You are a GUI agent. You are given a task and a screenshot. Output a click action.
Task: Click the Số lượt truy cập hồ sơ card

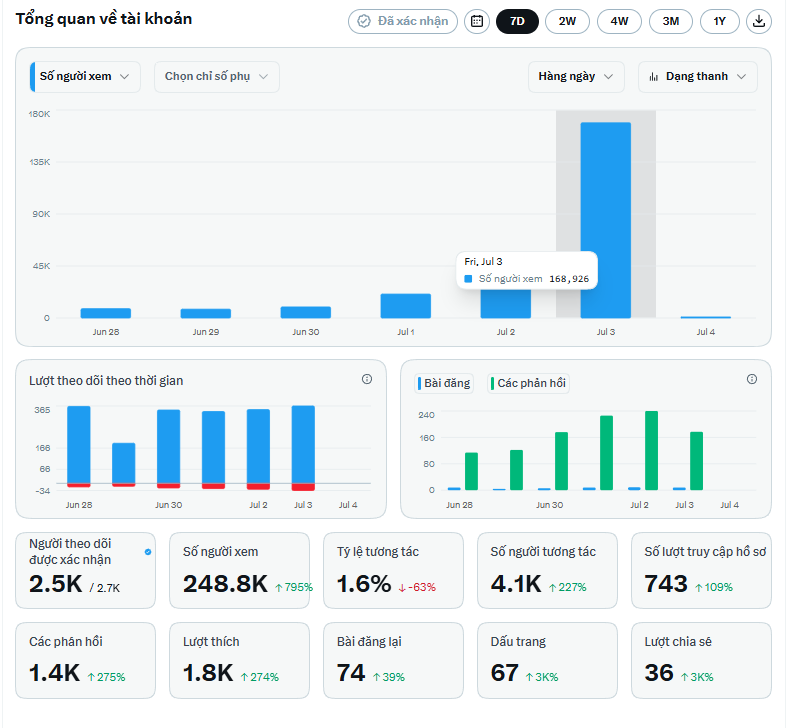701,571
